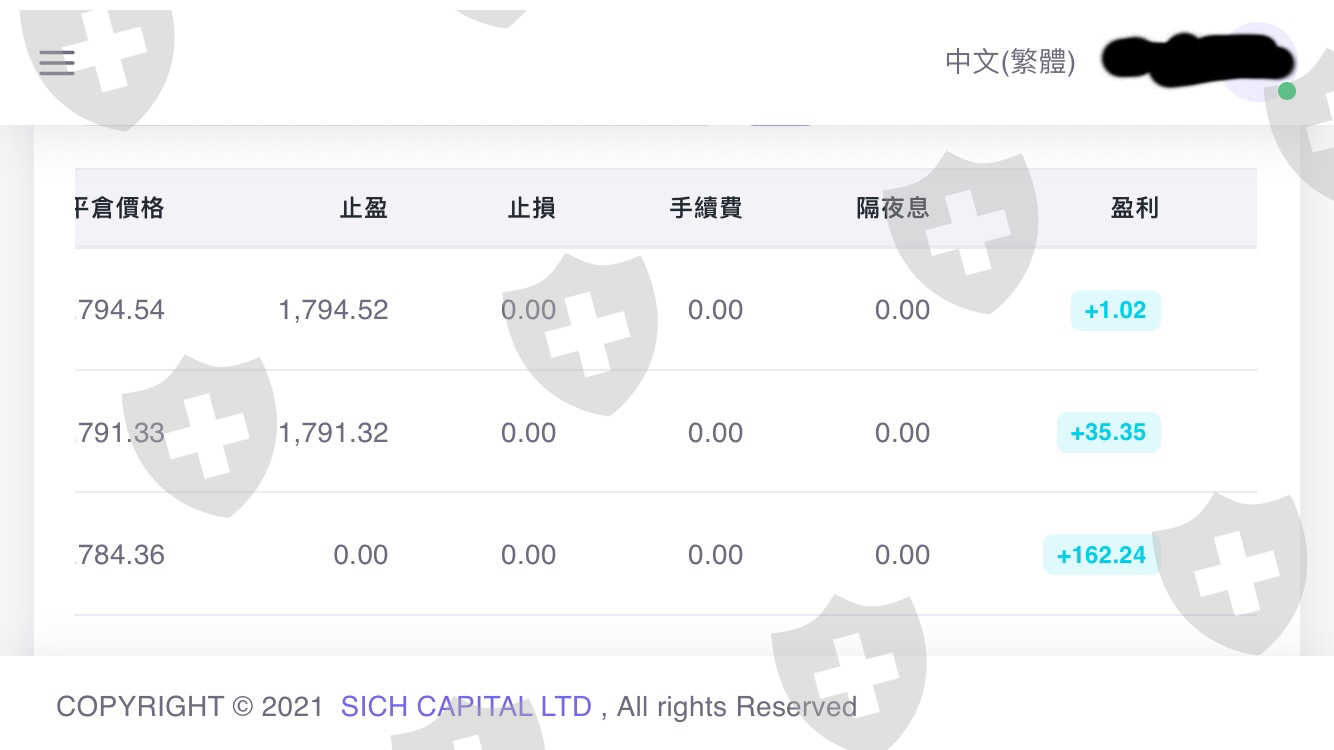Image resolution: width=1334 pixels, height=750 pixels.
Task: Sort by the 隔夜息 column header
Action: 892,208
